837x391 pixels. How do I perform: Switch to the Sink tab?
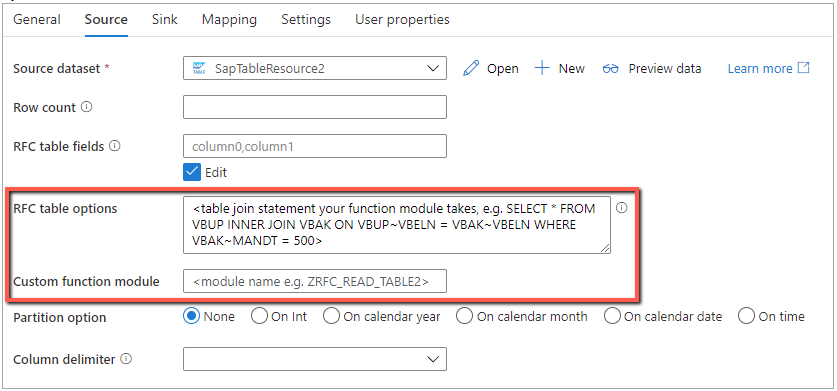coord(164,20)
